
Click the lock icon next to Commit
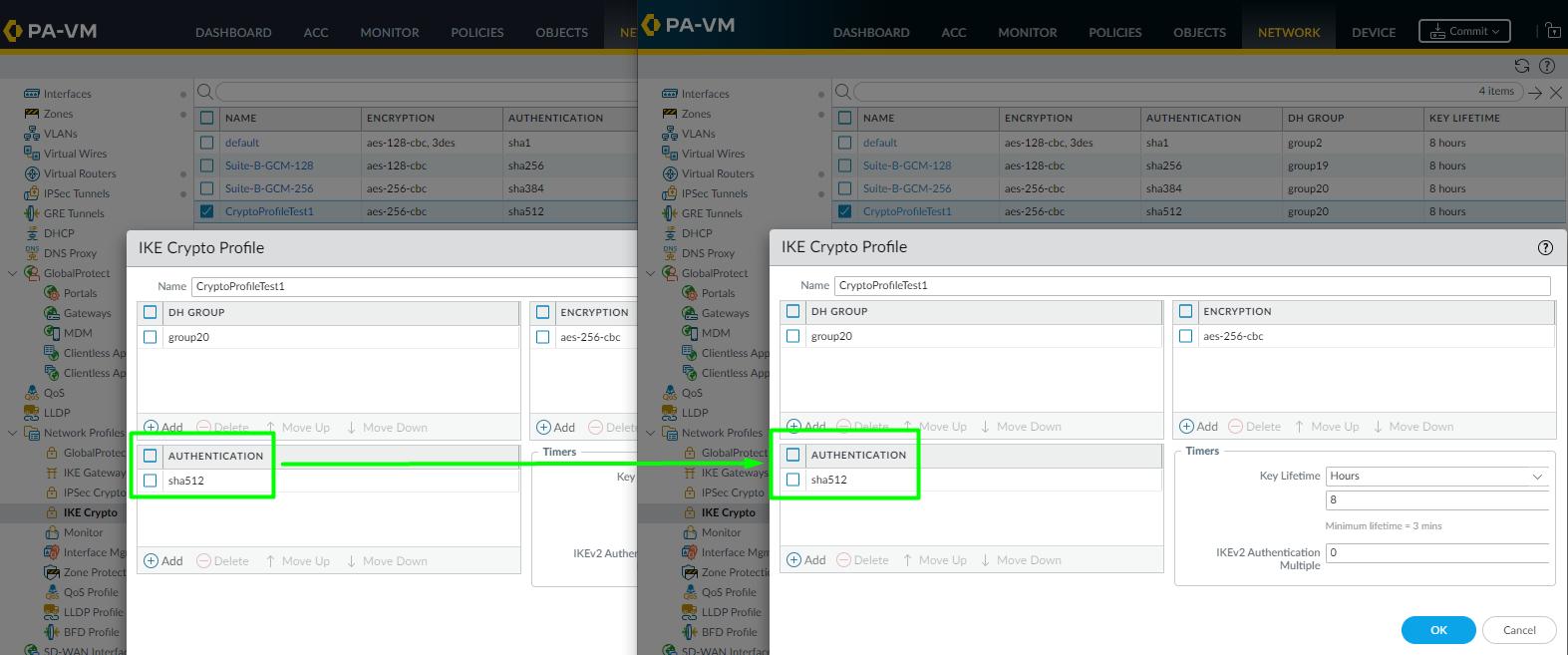1553,31
